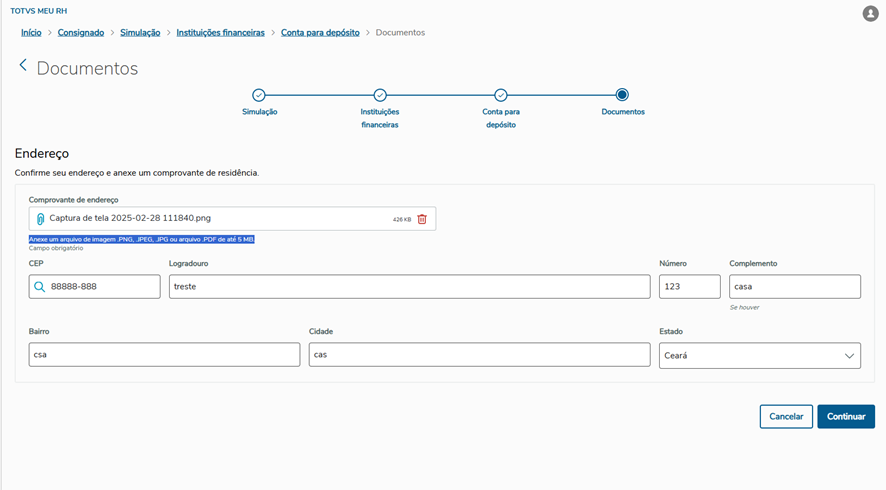The height and width of the screenshot is (490, 886).
Task: Click the Bairro text field
Action: 164,355
